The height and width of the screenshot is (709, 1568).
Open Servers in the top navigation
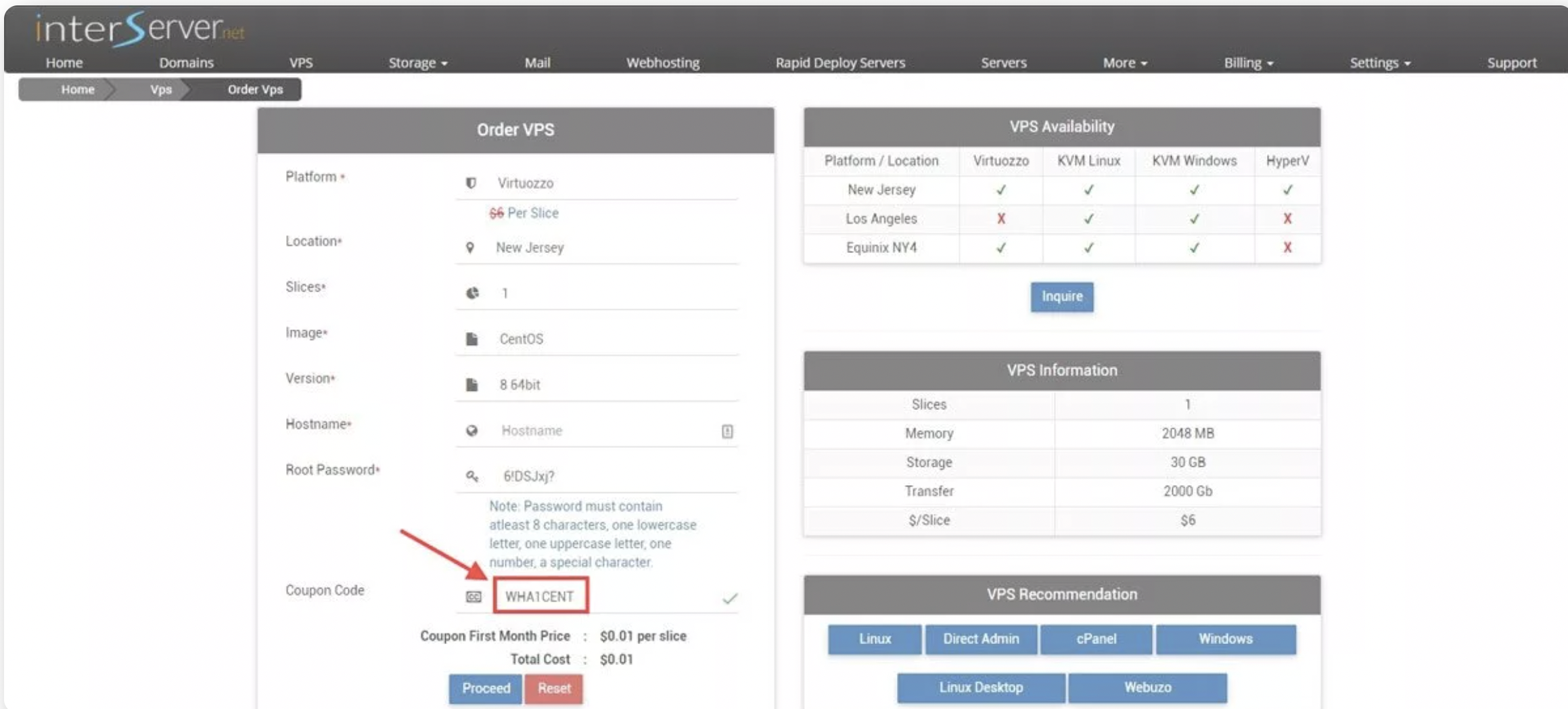pyautogui.click(x=1004, y=63)
